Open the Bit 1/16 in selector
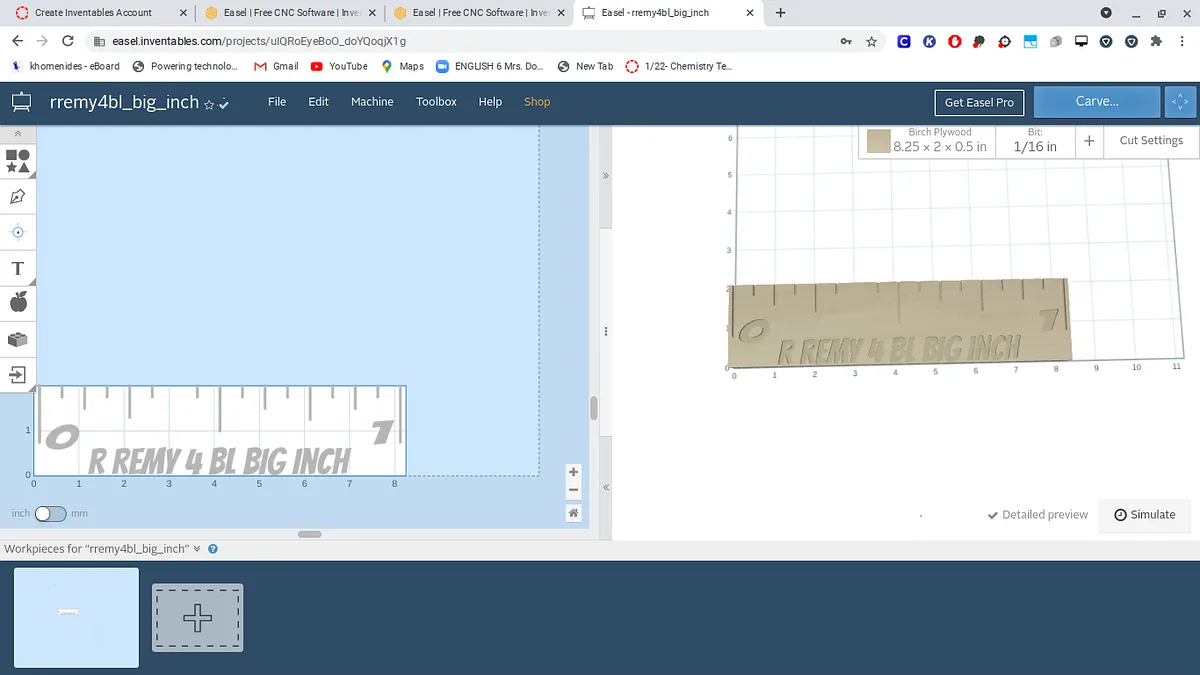This screenshot has height=675, width=1200. coord(1034,141)
